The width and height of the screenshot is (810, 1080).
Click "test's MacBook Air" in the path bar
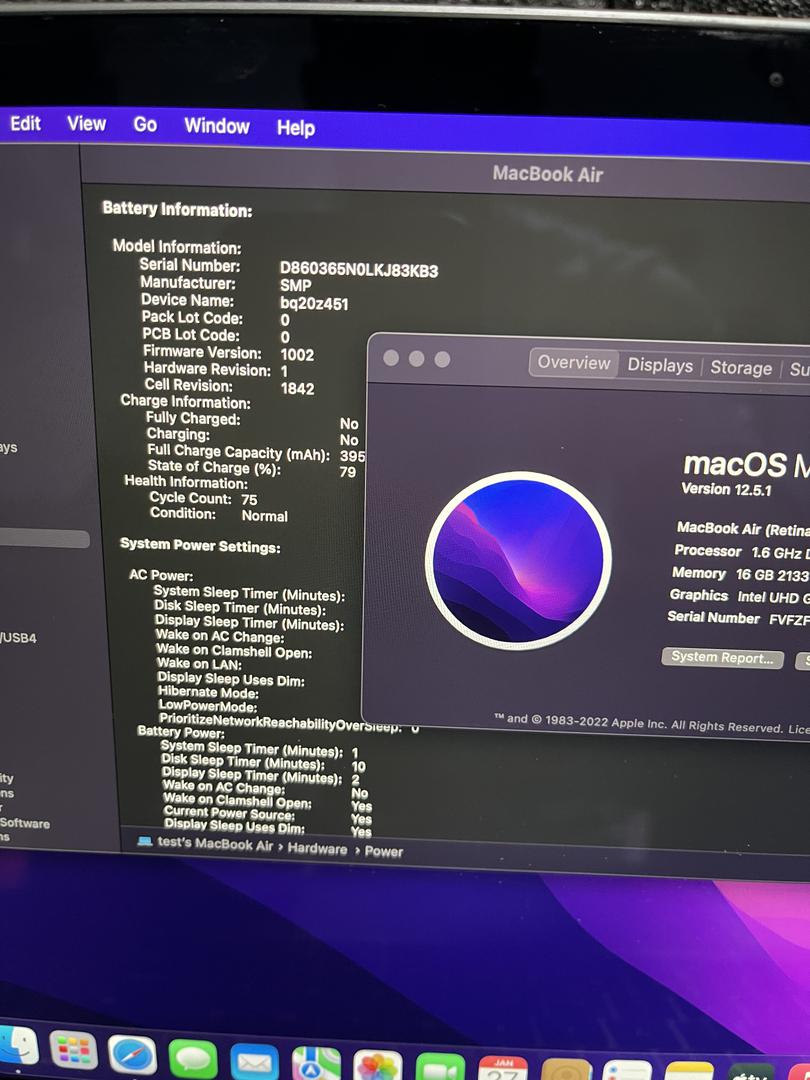click(x=215, y=844)
